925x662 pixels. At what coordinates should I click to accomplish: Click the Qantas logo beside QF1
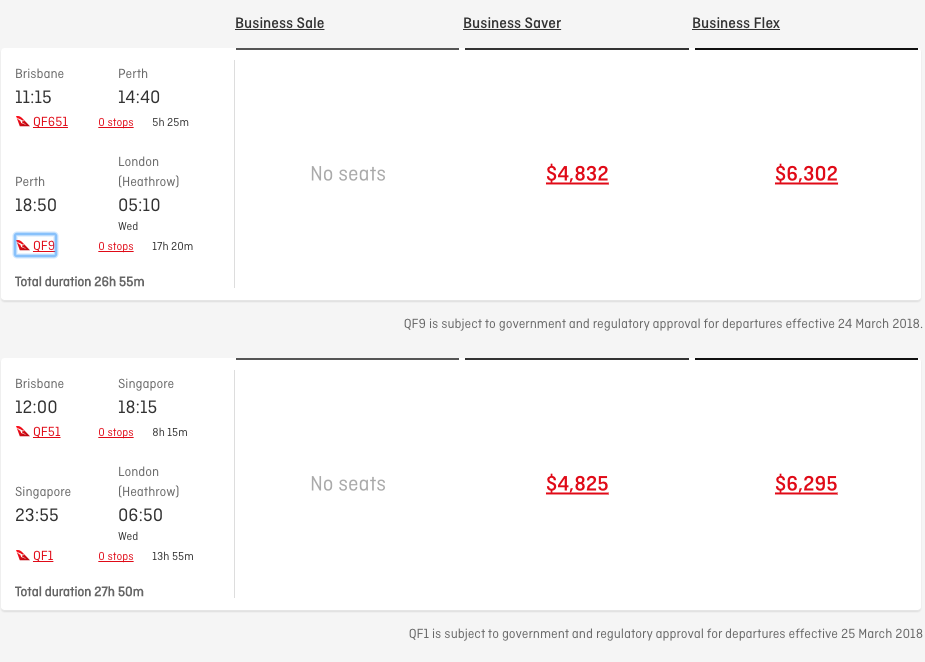[22, 556]
